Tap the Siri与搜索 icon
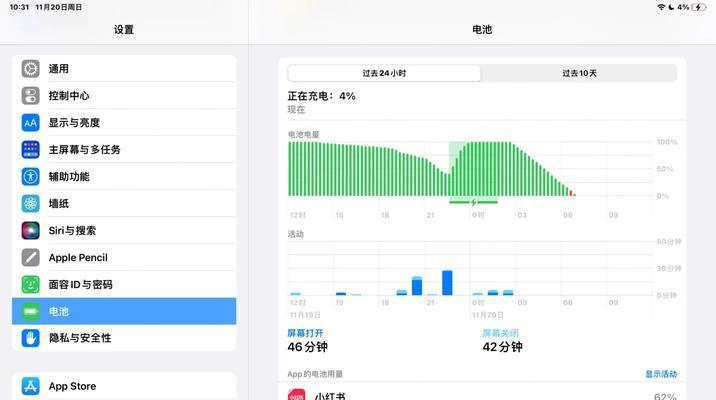 pos(31,230)
